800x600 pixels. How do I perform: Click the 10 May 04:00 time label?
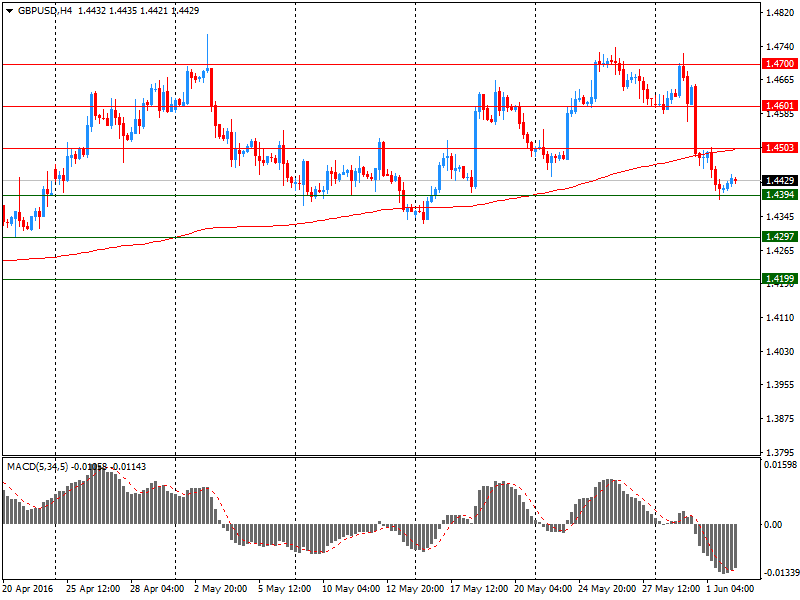tap(351, 589)
